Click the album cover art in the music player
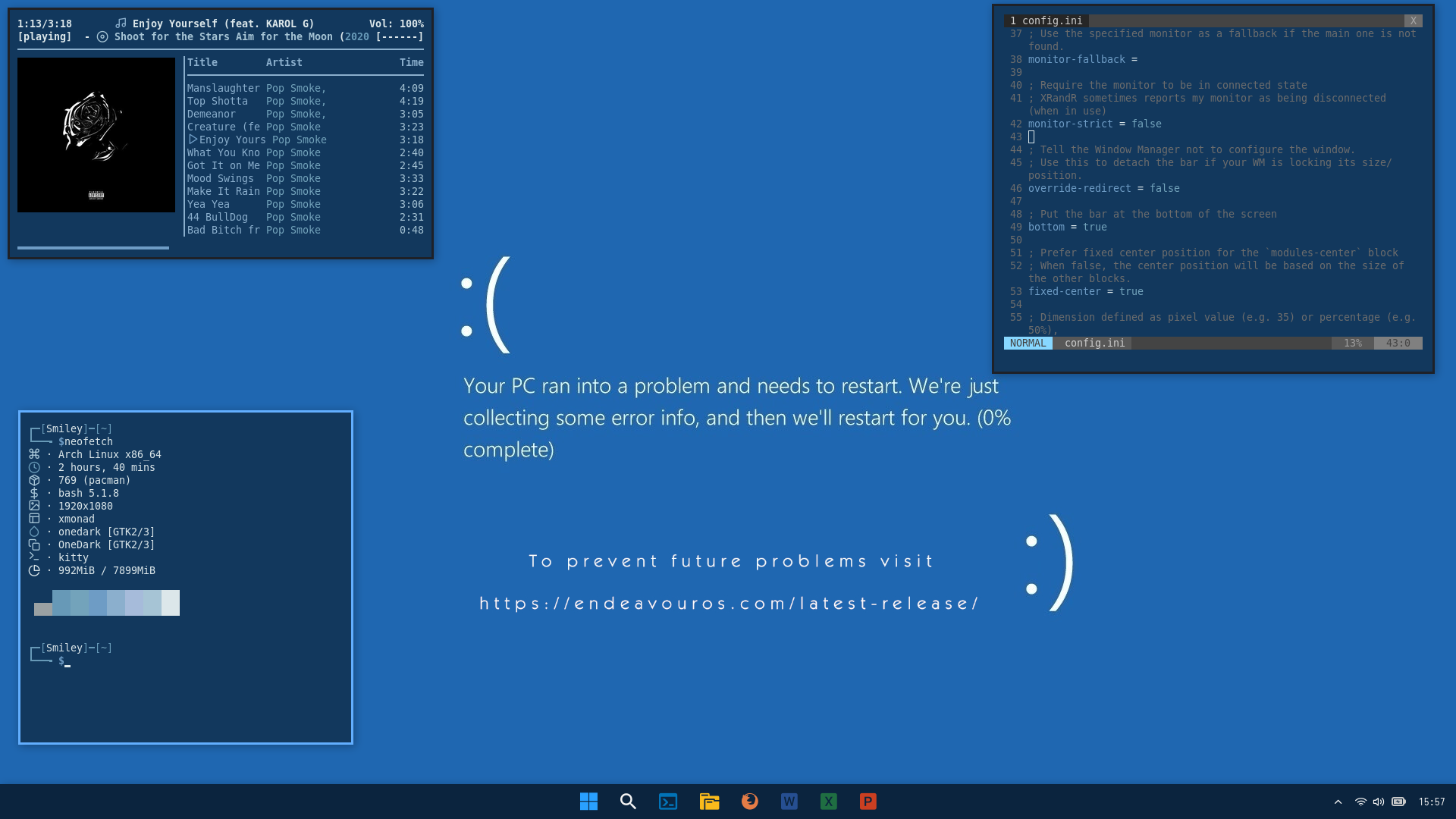Screen dimensions: 1456x819 point(96,135)
